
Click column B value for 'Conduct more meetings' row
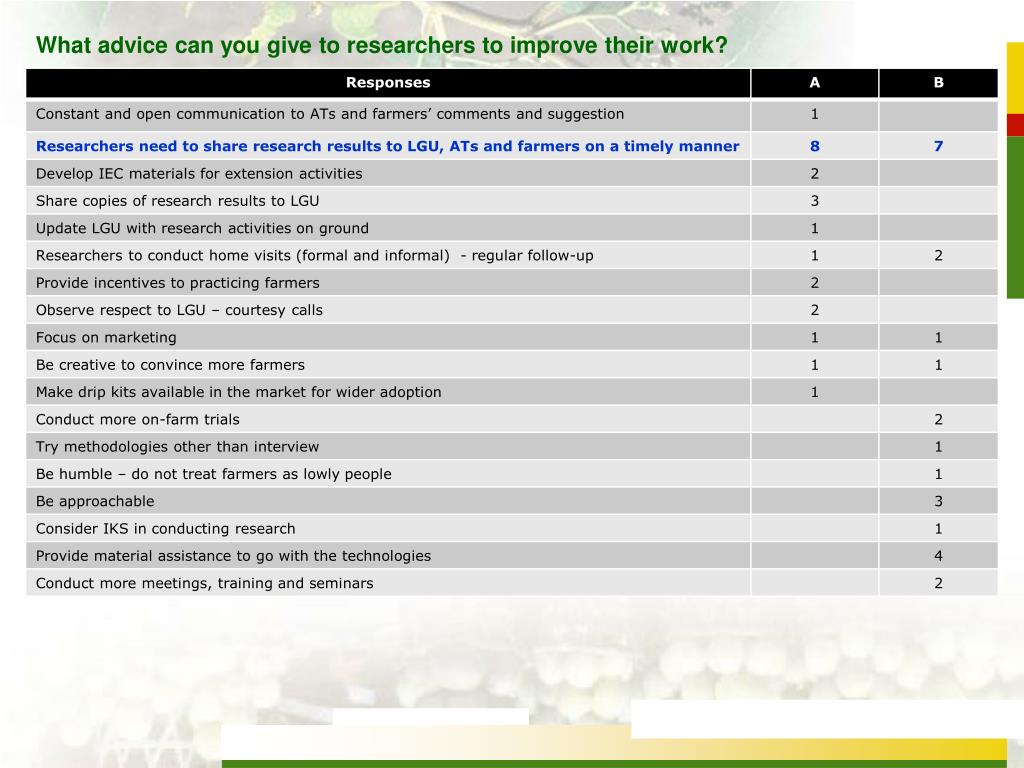pos(938,584)
